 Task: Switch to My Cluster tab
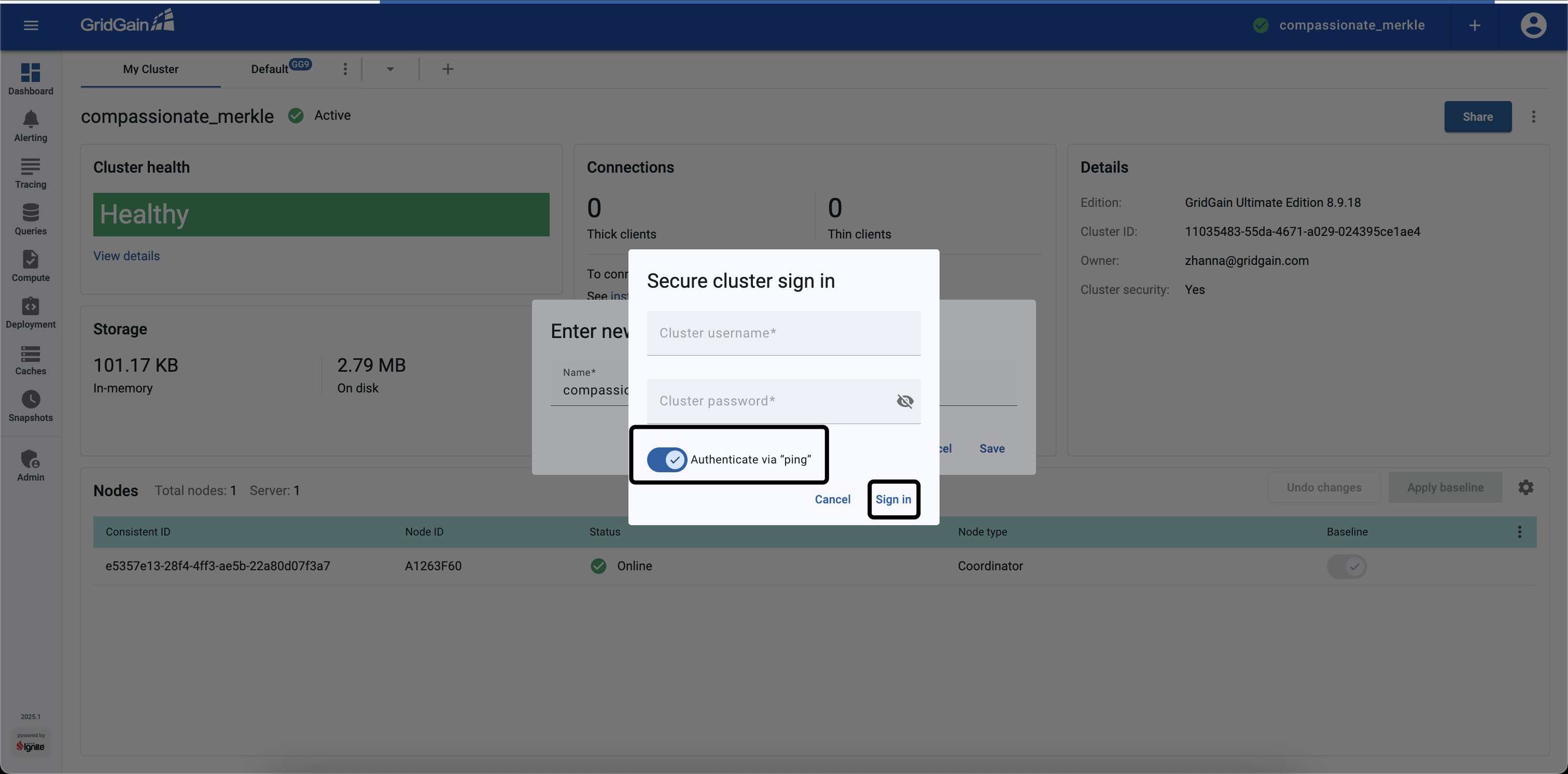pyautogui.click(x=150, y=69)
